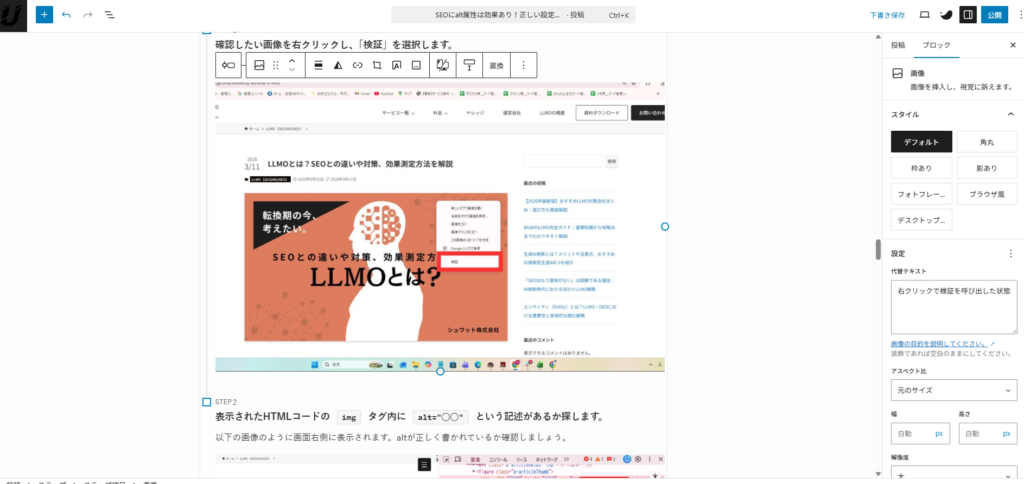Move the image block up

click(x=292, y=60)
